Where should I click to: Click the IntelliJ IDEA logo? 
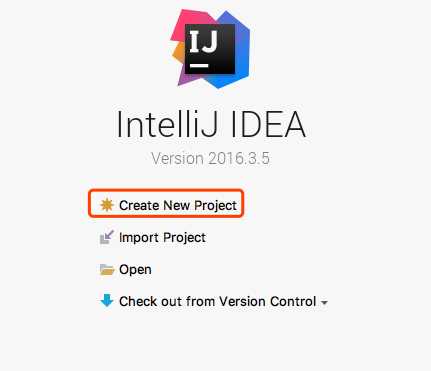pyautogui.click(x=210, y=49)
